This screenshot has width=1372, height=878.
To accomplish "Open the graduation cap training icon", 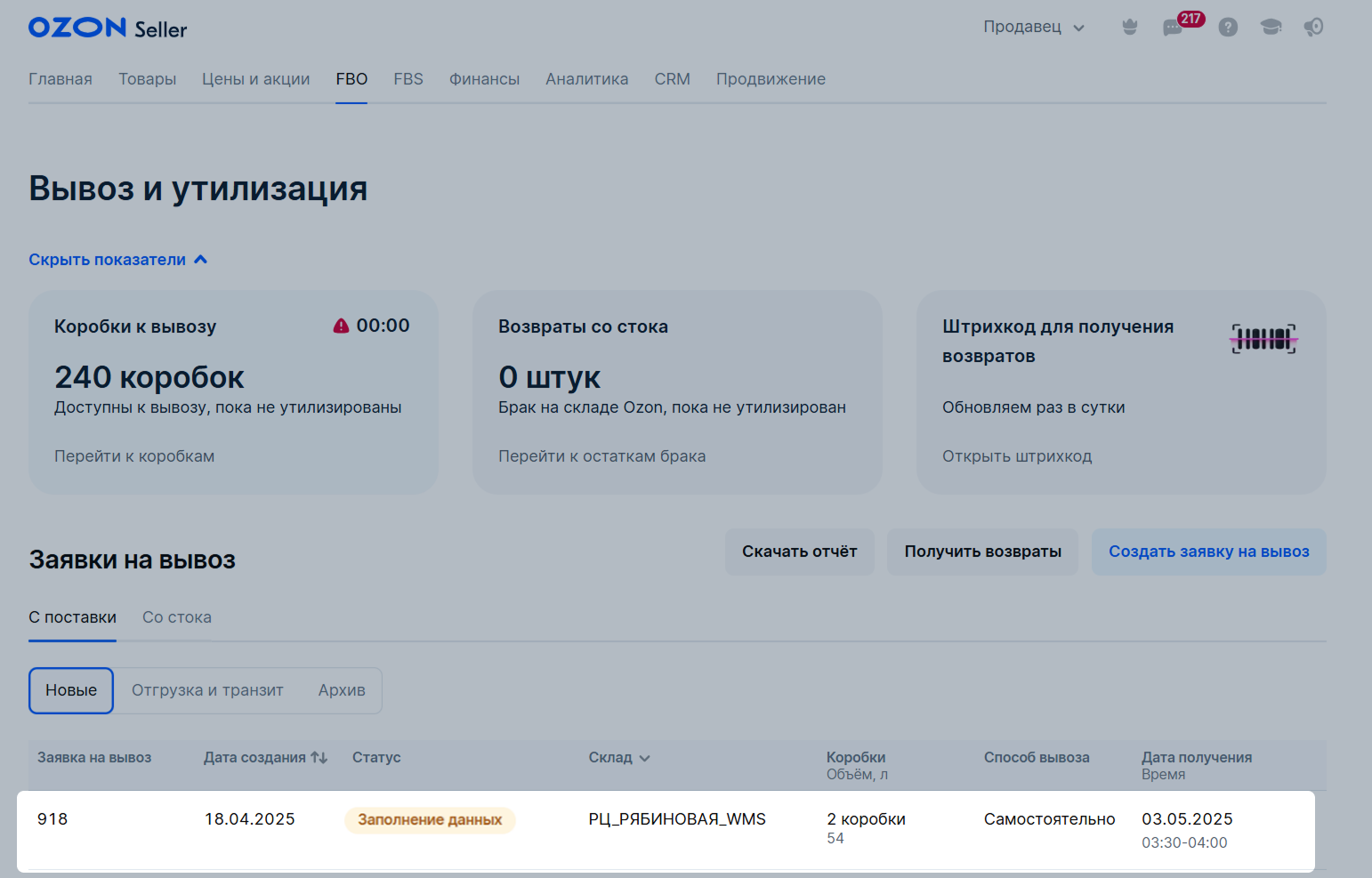I will pyautogui.click(x=1271, y=28).
